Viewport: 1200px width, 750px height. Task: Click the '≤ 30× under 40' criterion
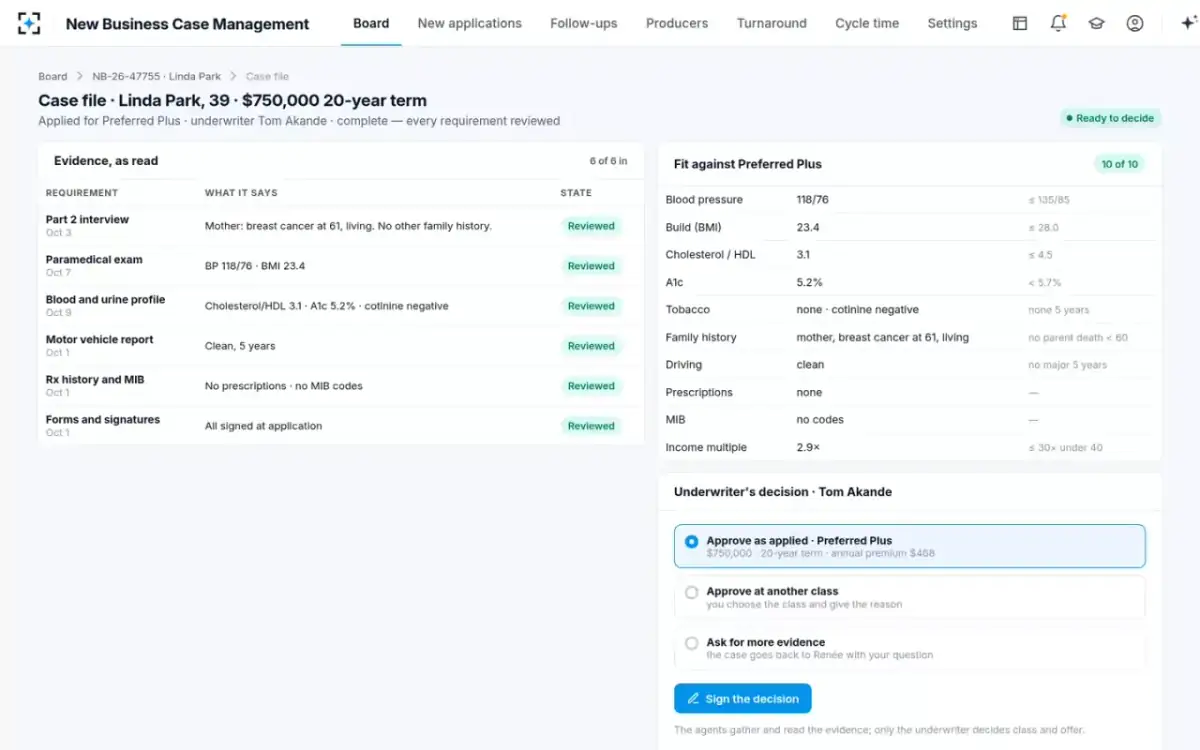click(x=1066, y=448)
